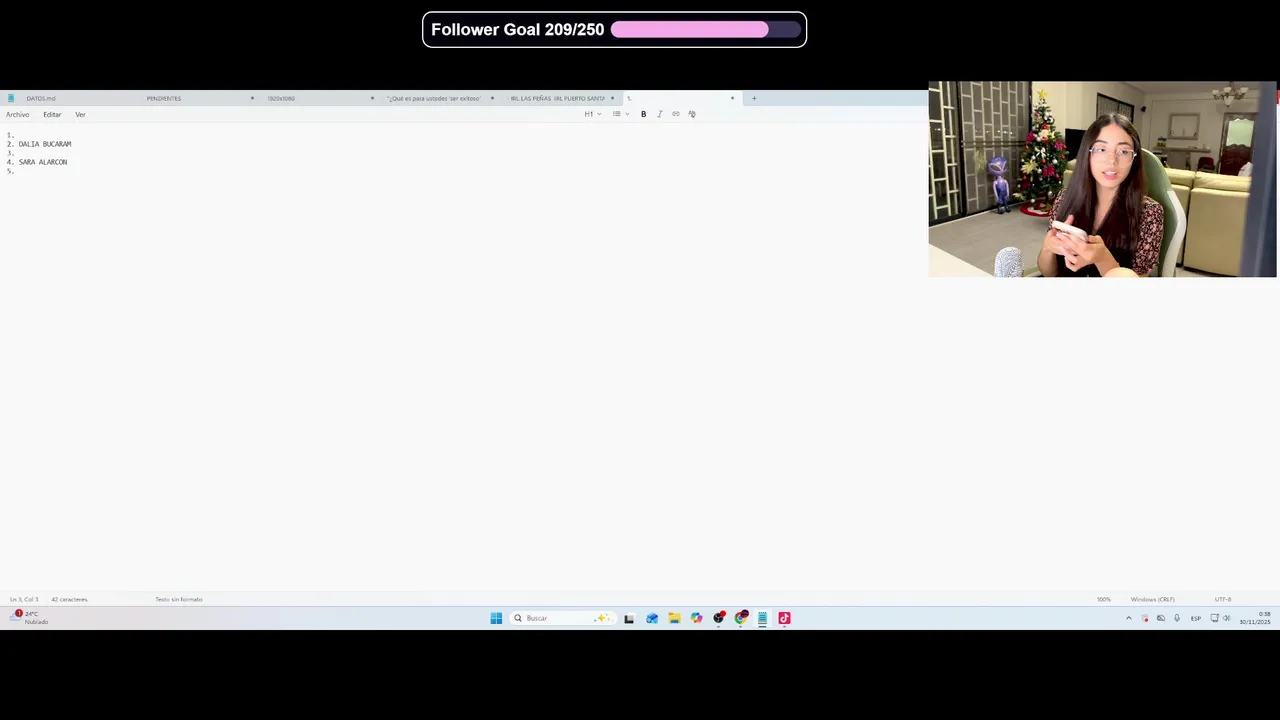Image resolution: width=1280 pixels, height=720 pixels.
Task: Insert a link using the link icon
Action: pyautogui.click(x=675, y=114)
